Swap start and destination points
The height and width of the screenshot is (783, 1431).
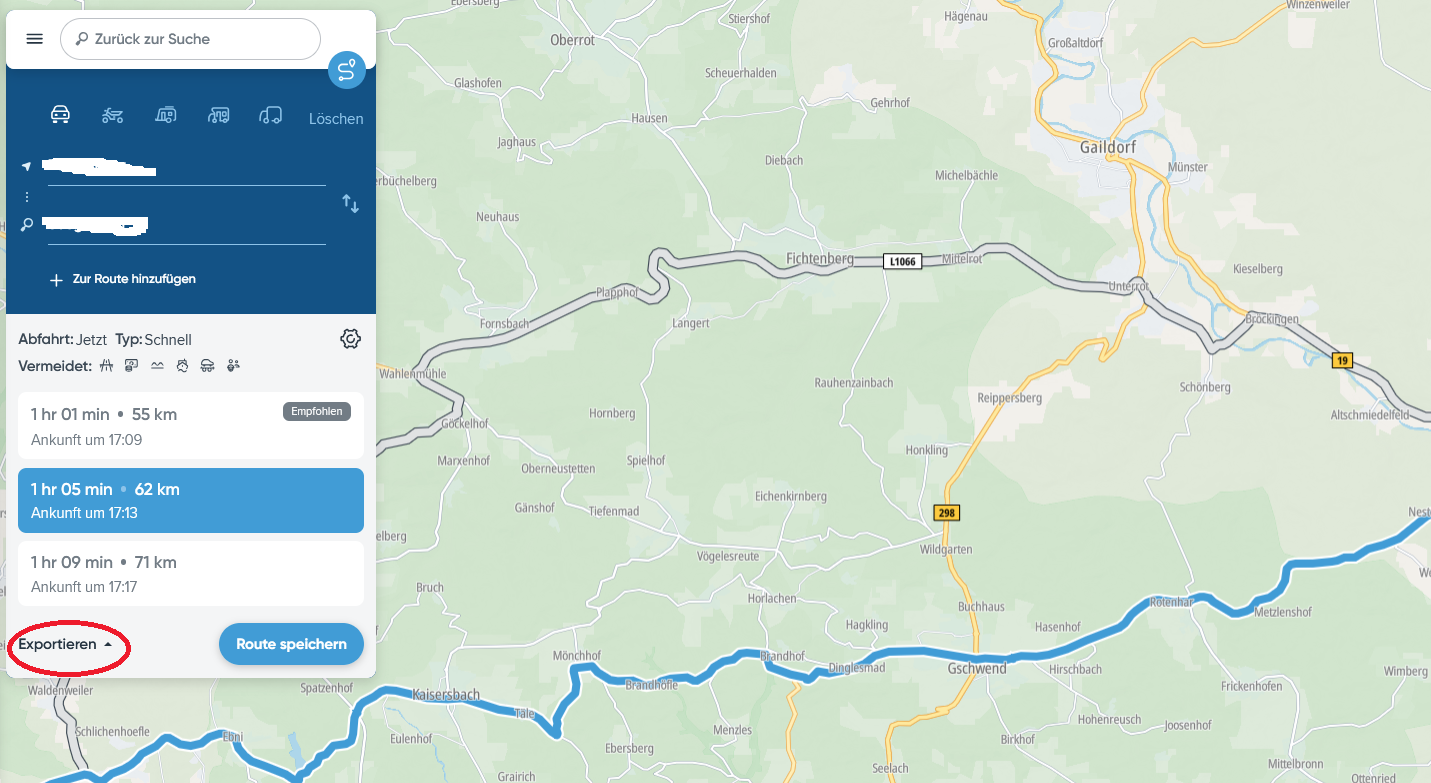(351, 204)
